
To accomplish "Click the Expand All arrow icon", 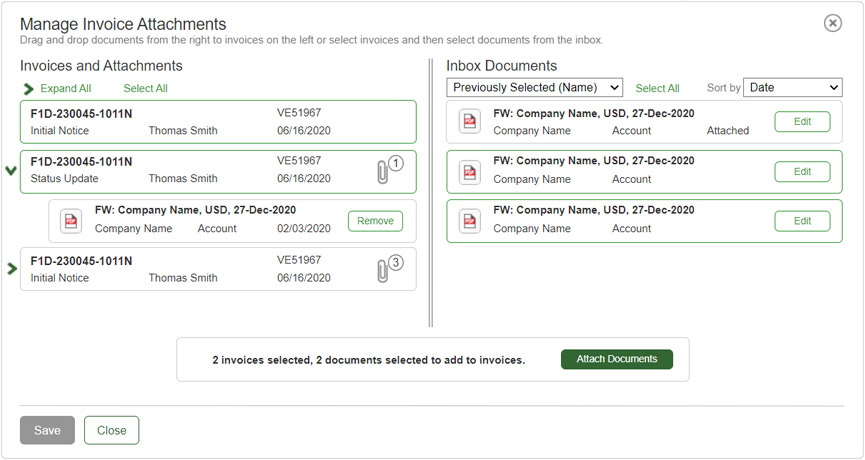I will coord(28,89).
